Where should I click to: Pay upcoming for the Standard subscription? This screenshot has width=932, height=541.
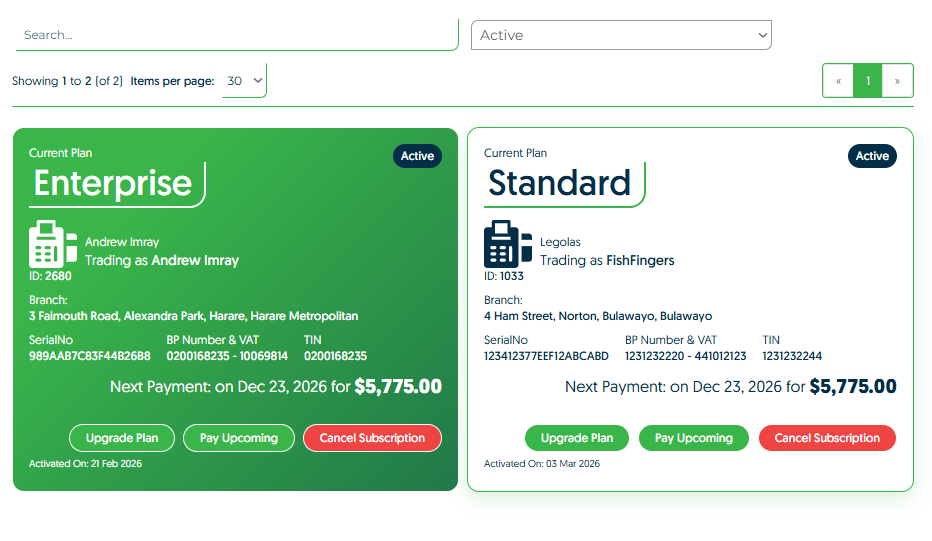[x=693, y=438]
